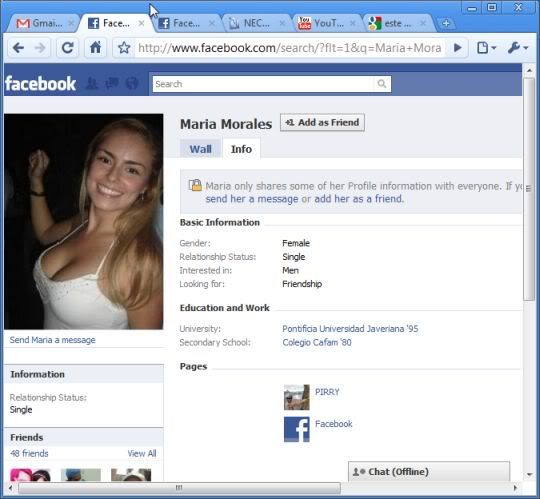Click the first friend thumbnail in Friends
Viewport: 540px width, 499px height.
pyautogui.click(x=30, y=475)
